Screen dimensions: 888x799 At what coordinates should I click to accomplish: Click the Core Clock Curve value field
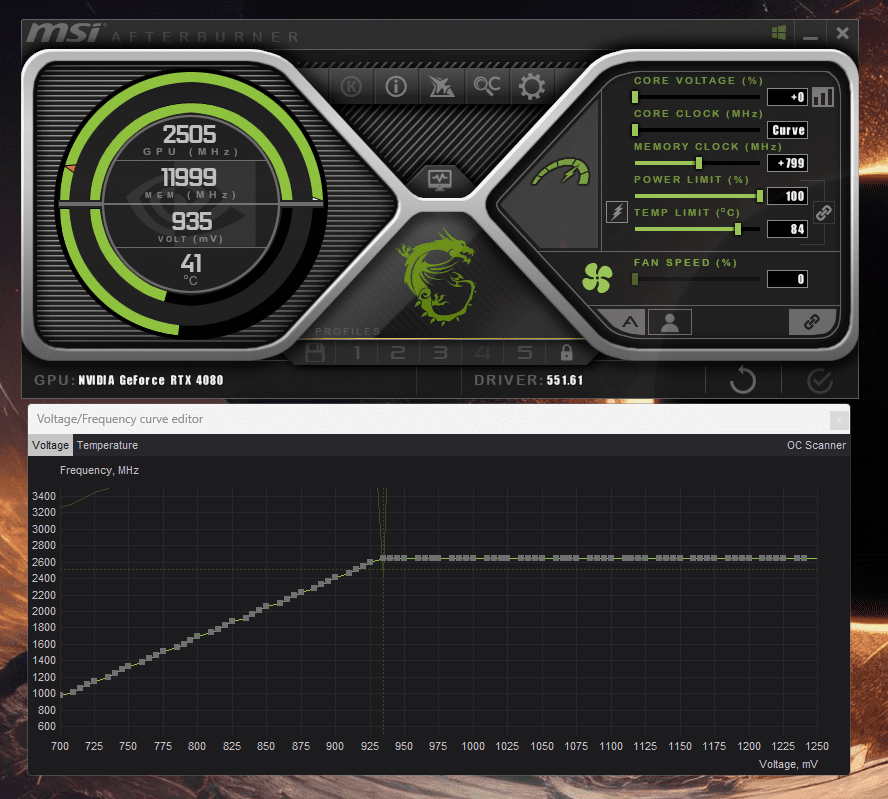click(x=787, y=130)
